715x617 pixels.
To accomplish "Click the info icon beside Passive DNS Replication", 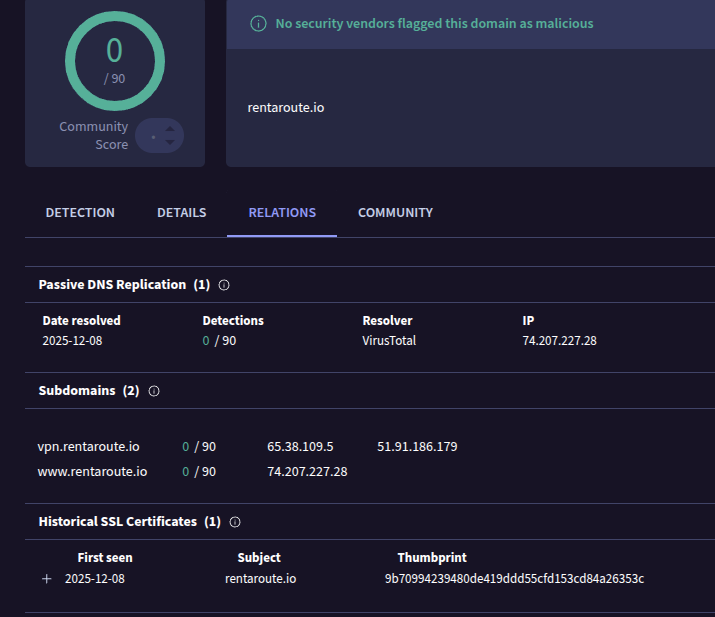I will pyautogui.click(x=224, y=285).
